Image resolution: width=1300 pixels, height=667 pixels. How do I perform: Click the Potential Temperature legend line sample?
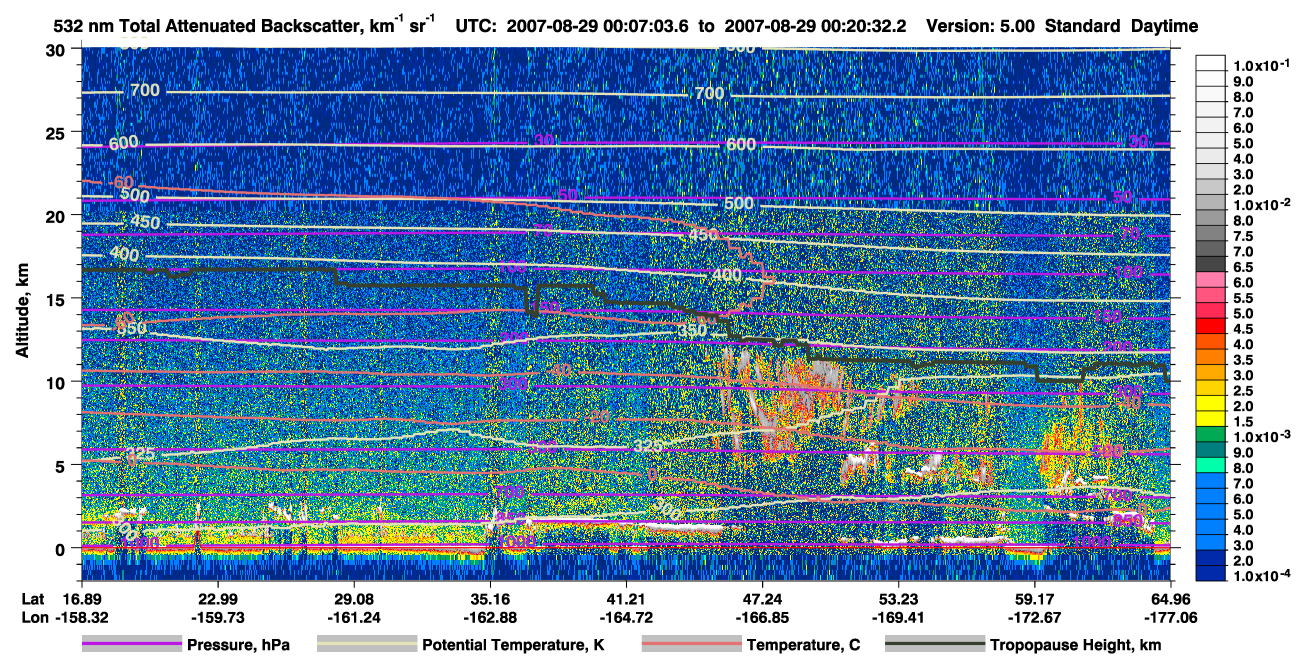point(366,645)
